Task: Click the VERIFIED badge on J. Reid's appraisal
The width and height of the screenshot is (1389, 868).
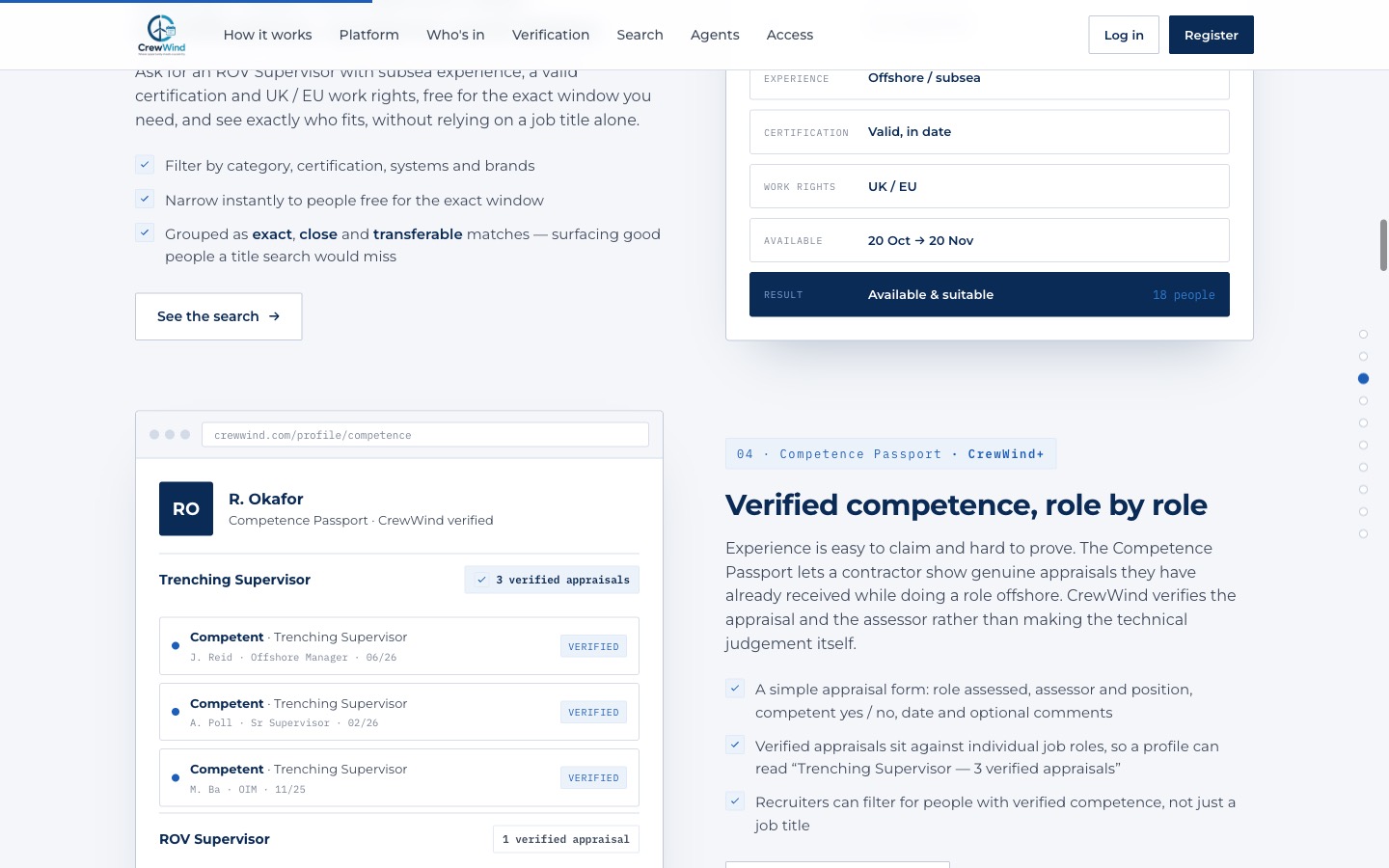Action: [593, 646]
